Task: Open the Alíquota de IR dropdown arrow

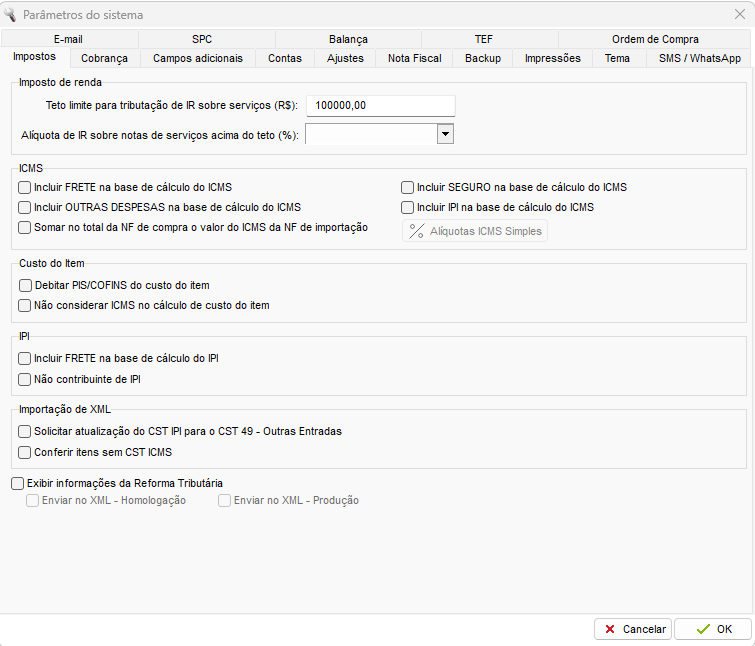Action: pos(445,134)
